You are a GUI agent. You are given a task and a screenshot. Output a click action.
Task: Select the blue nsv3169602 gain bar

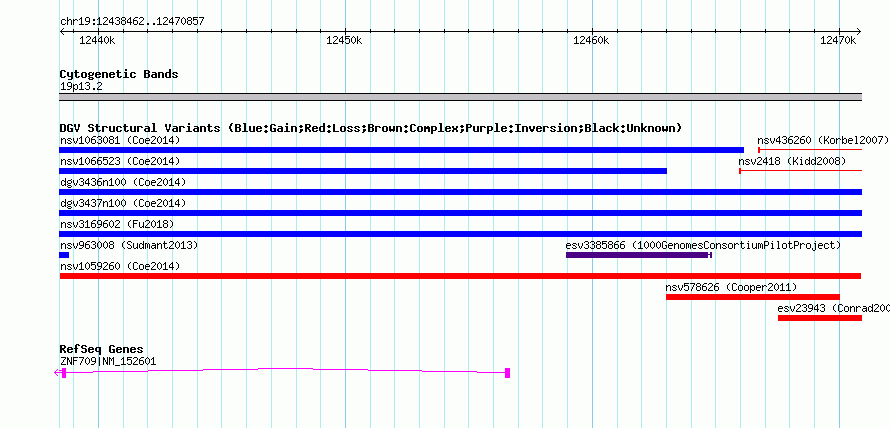tap(460, 234)
